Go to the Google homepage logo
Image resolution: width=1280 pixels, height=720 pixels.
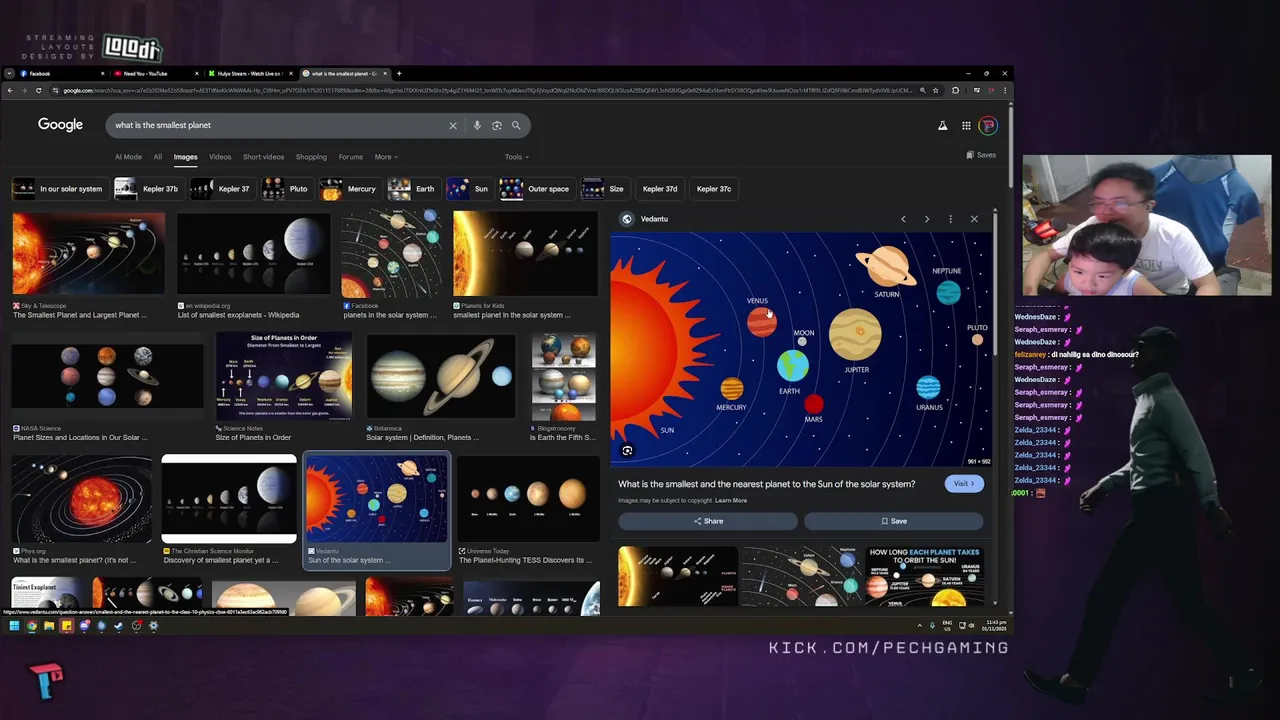pyautogui.click(x=60, y=125)
